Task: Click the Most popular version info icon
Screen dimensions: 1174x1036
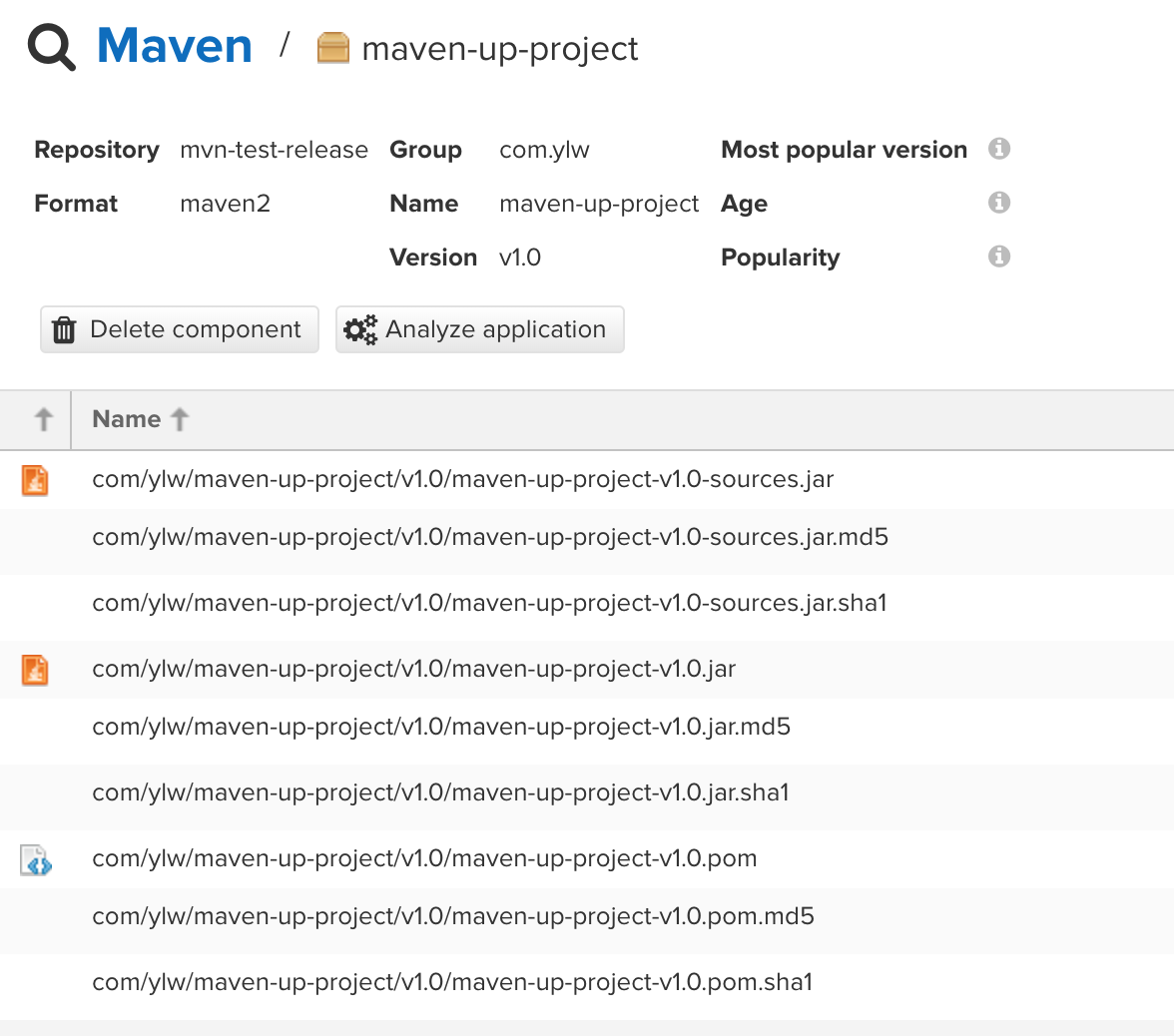Action: click(998, 148)
